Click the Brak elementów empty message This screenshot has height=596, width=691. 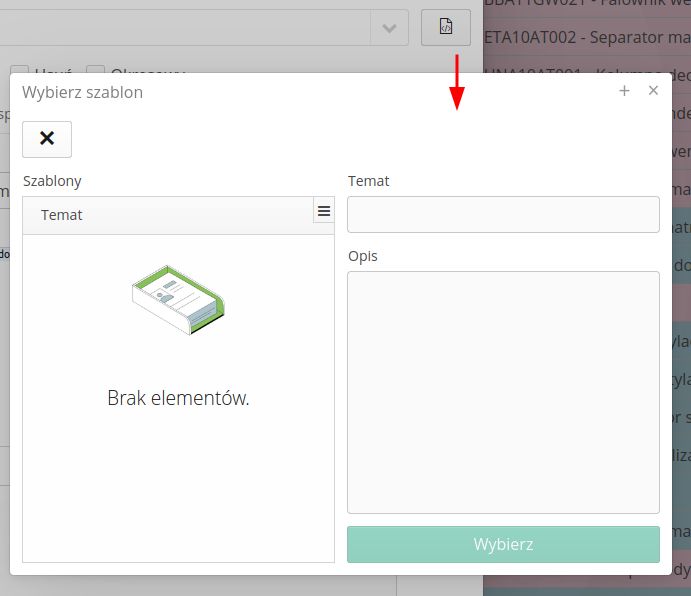pos(178,398)
